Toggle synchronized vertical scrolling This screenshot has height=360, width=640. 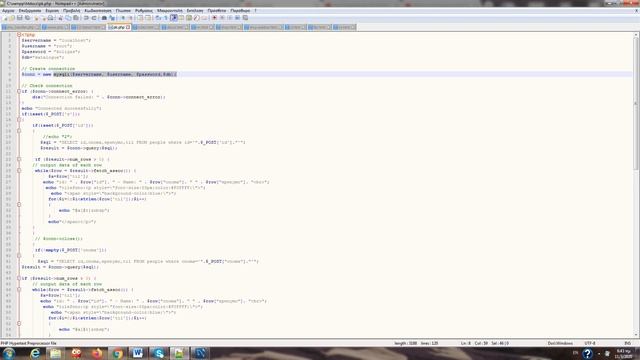140,18
